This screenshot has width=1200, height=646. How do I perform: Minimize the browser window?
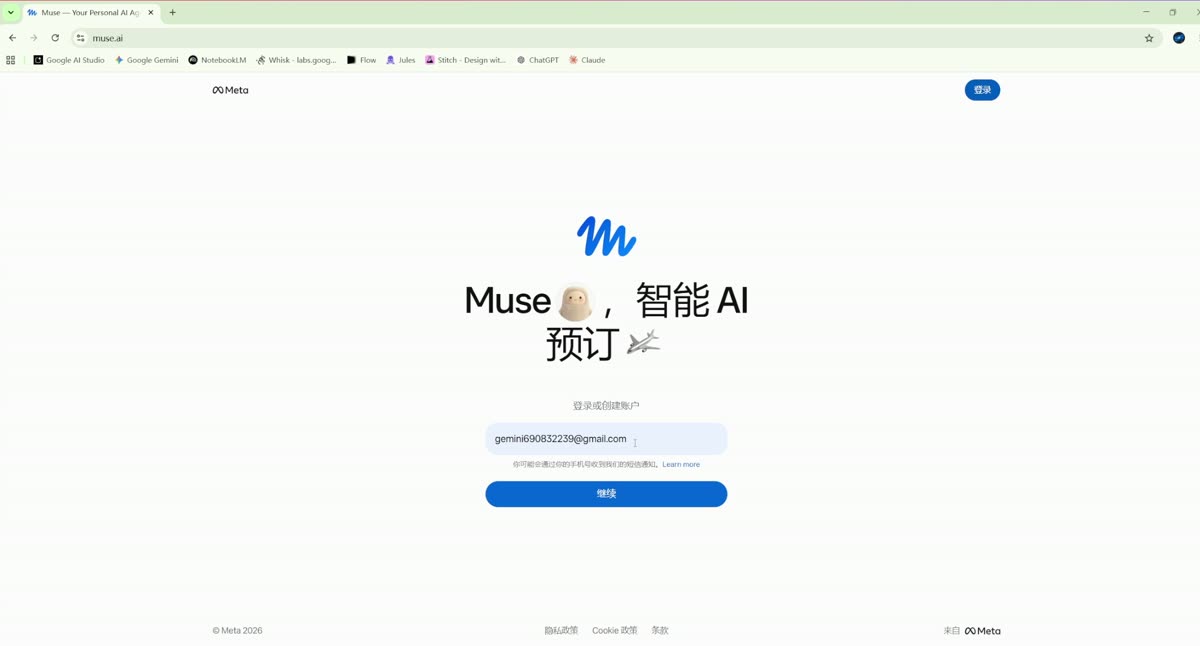pyautogui.click(x=1146, y=12)
